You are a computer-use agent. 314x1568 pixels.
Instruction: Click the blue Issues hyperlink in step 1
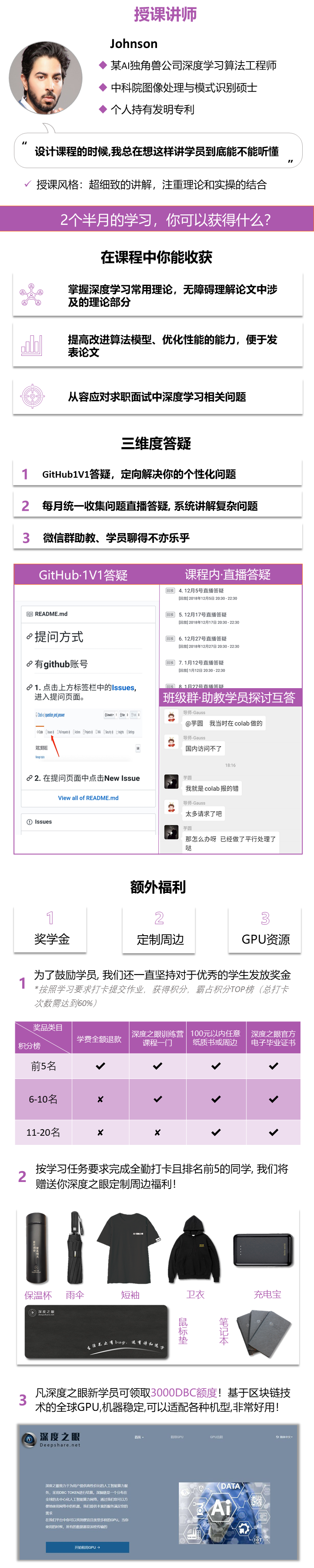point(123,687)
